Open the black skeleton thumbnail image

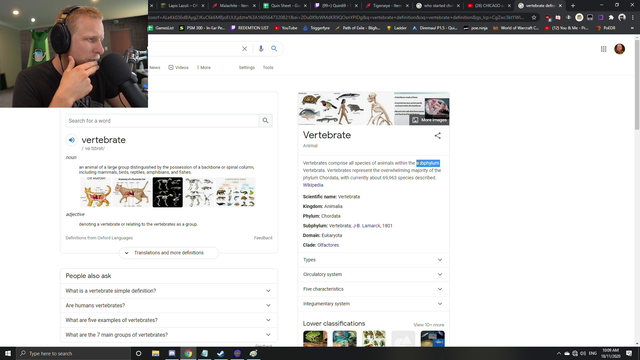(x=168, y=192)
